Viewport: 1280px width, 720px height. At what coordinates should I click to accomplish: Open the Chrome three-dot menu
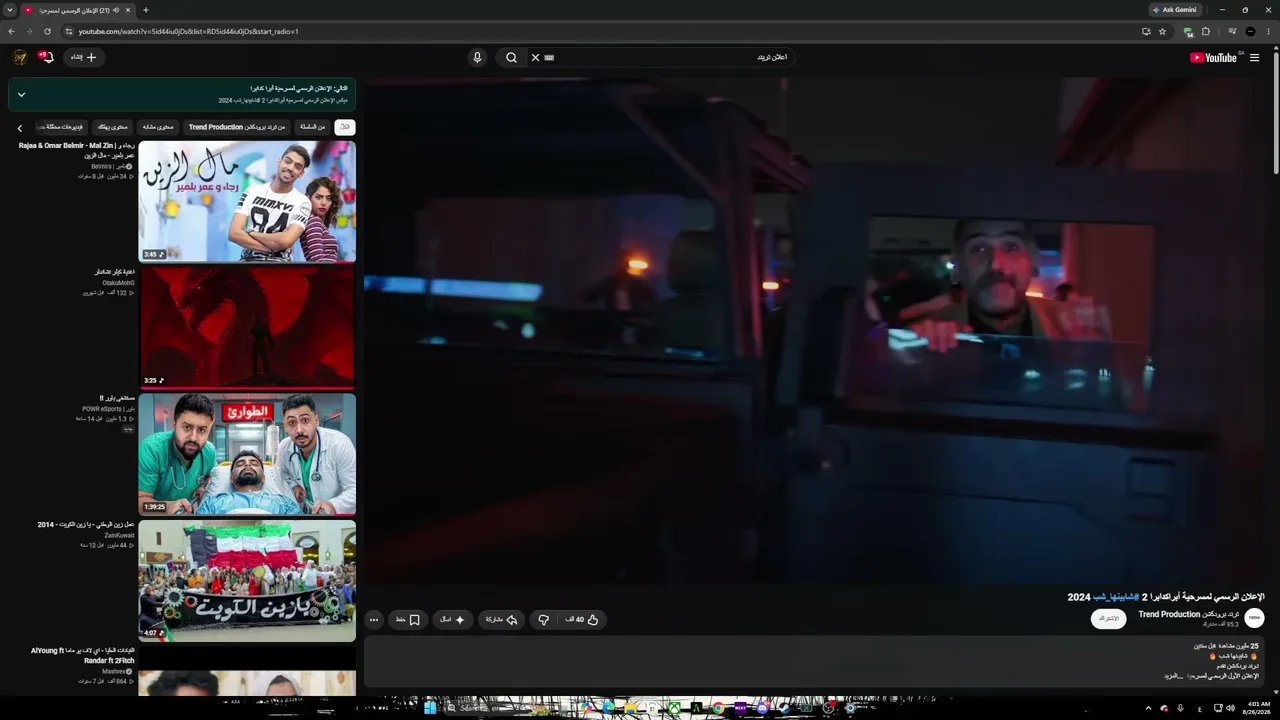click(x=1269, y=31)
